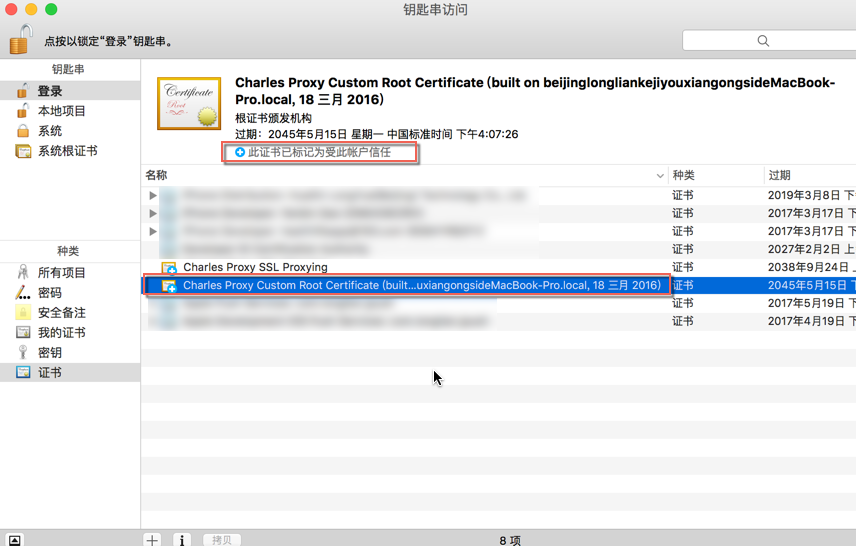Show the 我的证书 category
Screen dimensions: 856x546
70,333
